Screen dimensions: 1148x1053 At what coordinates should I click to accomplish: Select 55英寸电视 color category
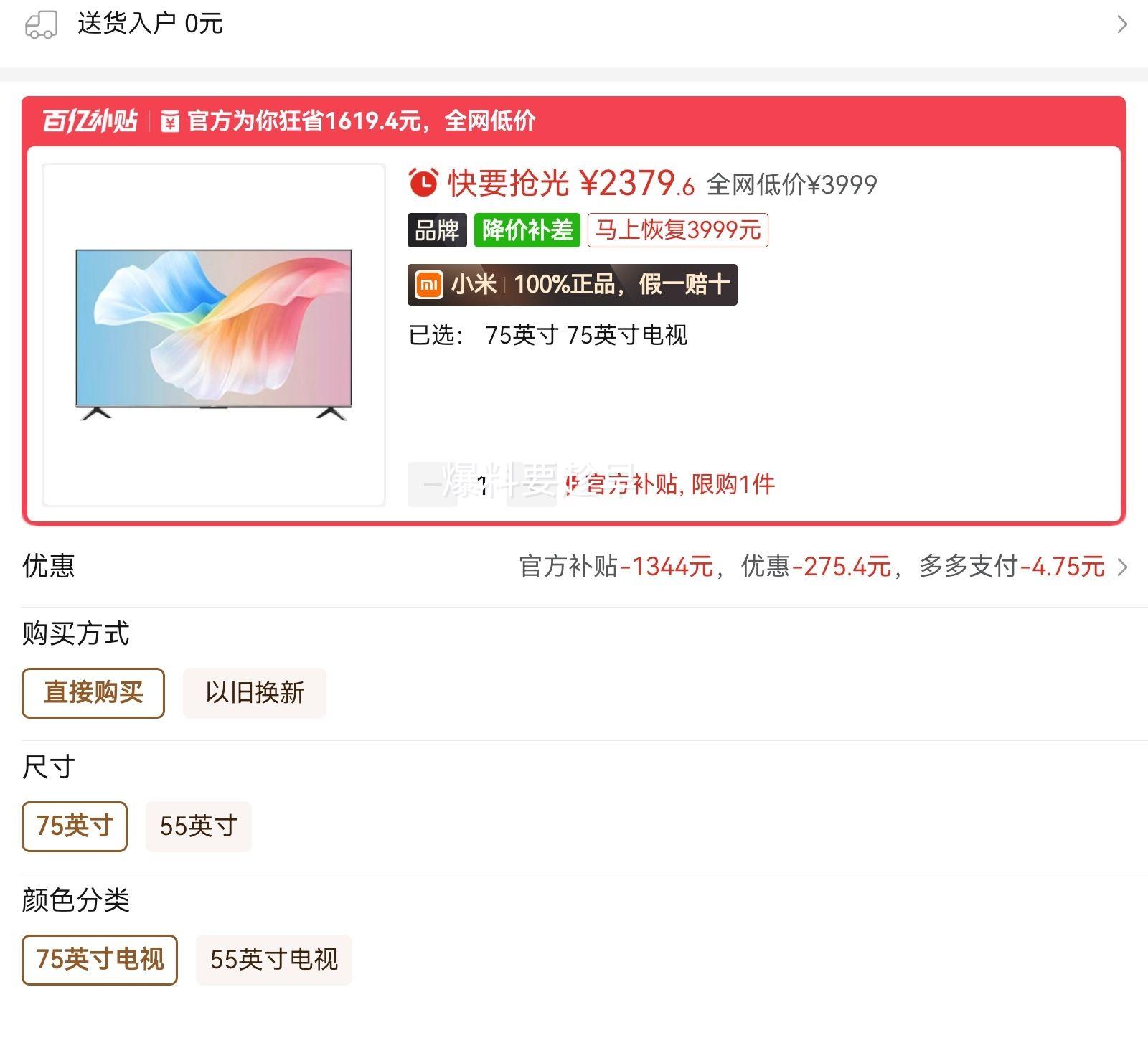pyautogui.click(x=273, y=960)
